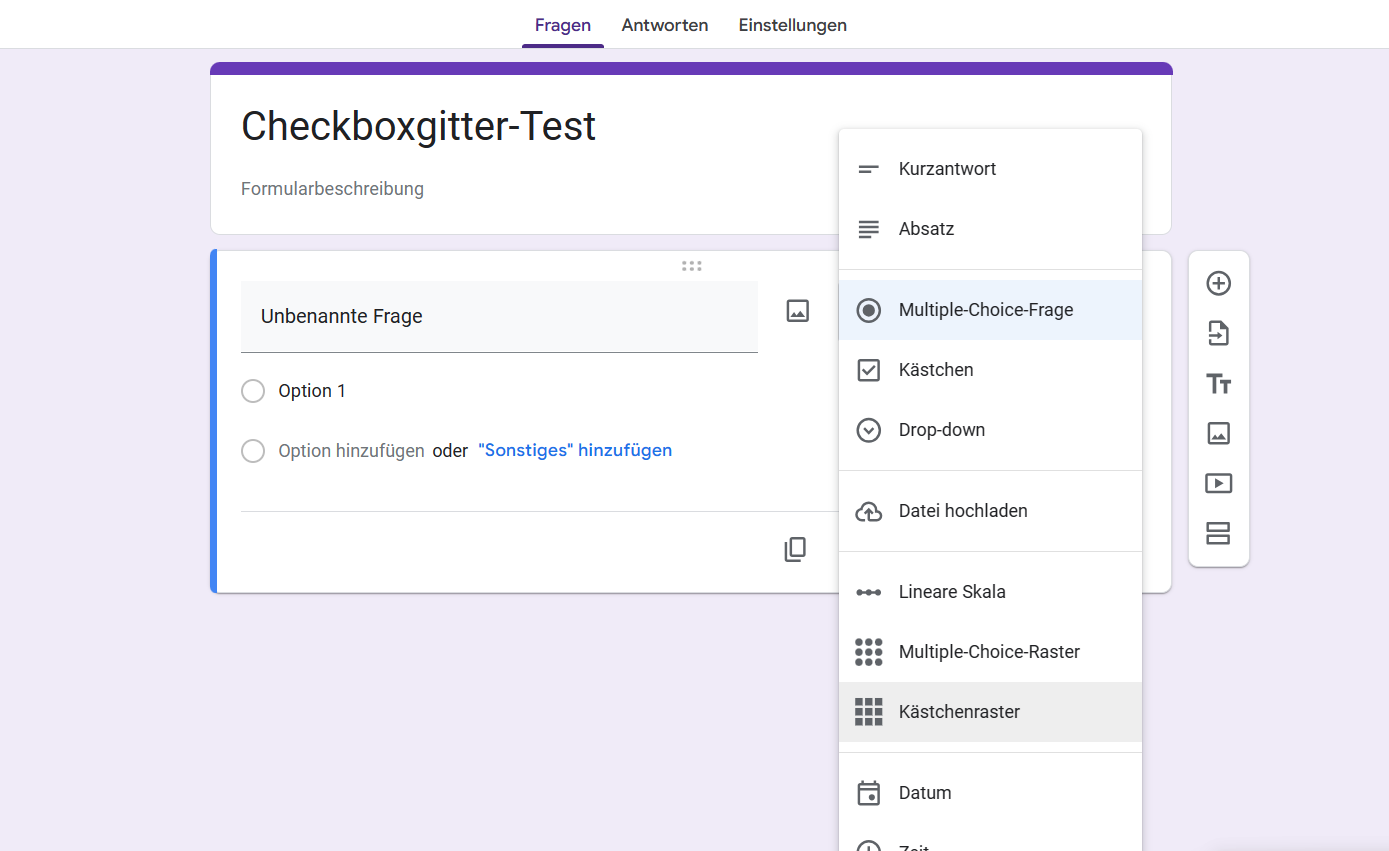Click the image icon beside question title
This screenshot has height=851, width=1389.
click(797, 310)
